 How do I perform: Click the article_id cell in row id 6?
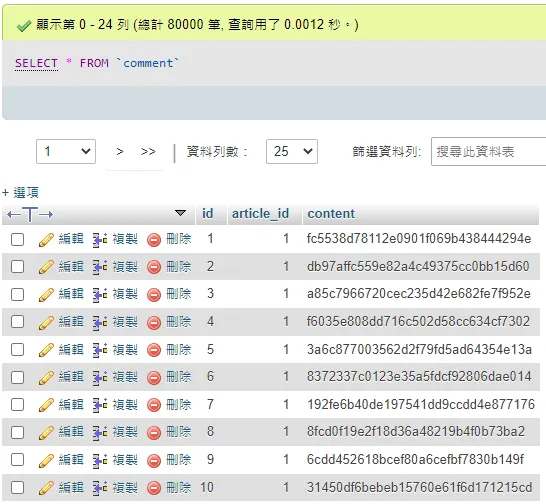286,377
